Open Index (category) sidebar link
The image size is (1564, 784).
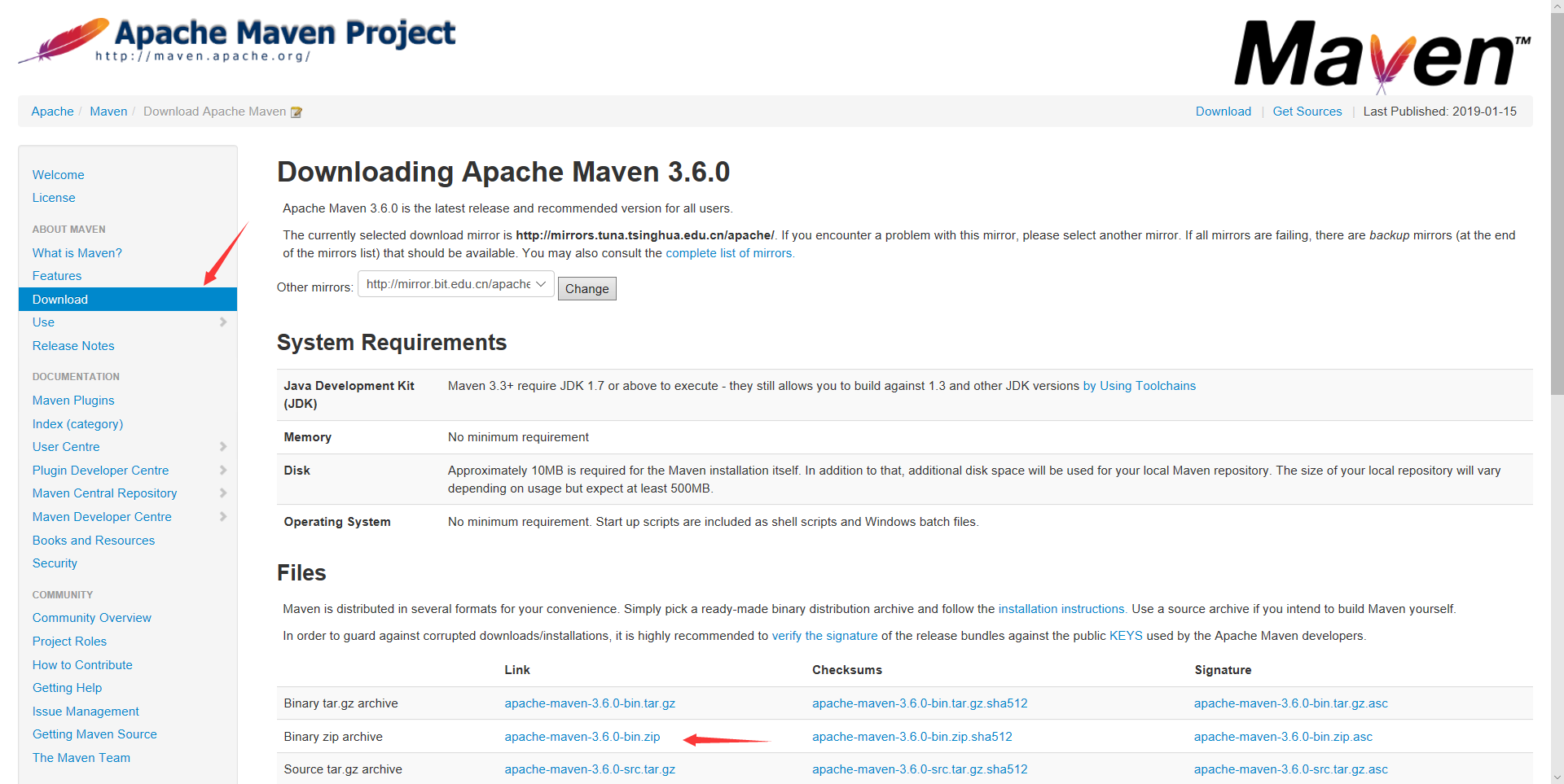click(x=78, y=424)
